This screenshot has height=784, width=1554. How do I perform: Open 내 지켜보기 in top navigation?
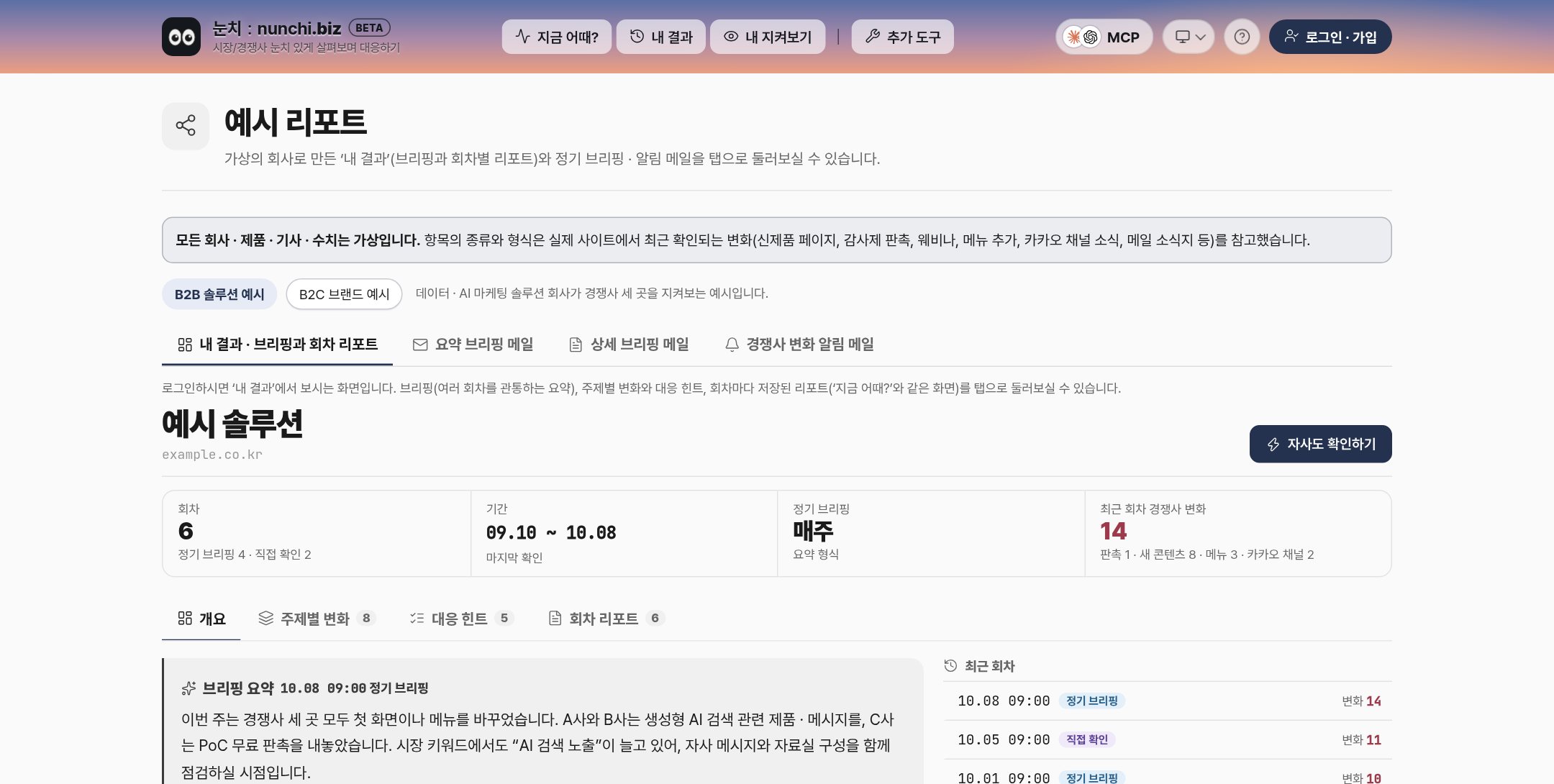click(x=768, y=37)
